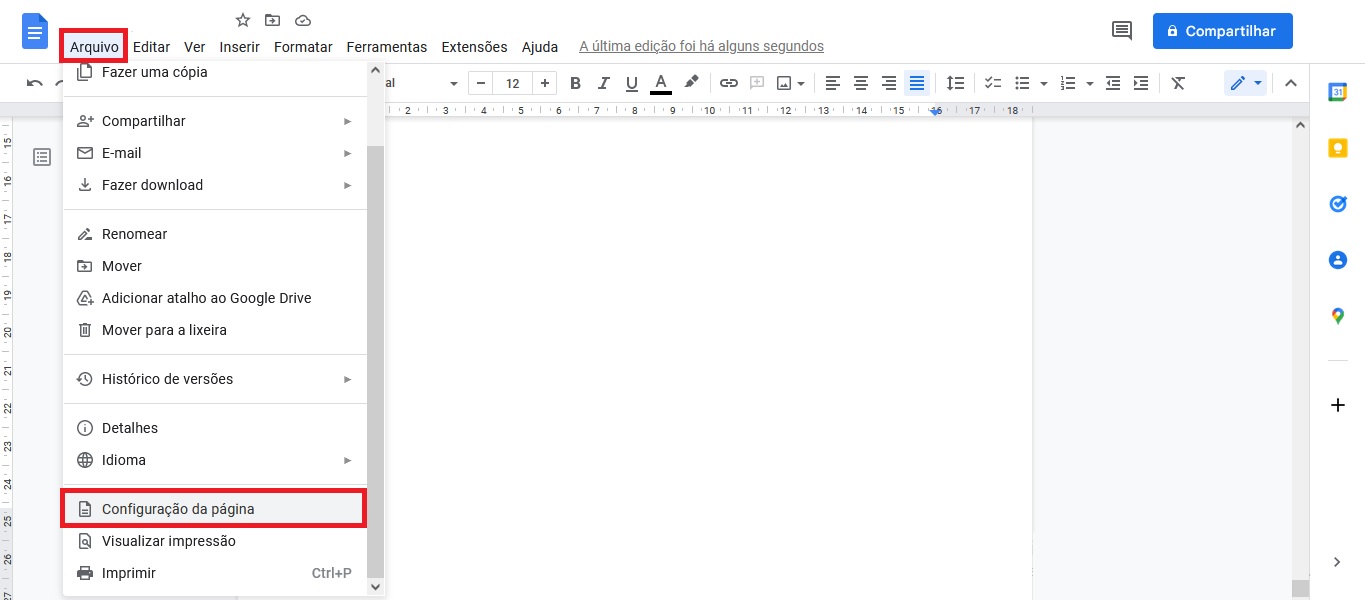Image resolution: width=1367 pixels, height=600 pixels.
Task: Toggle italic text formatting
Action: (x=603, y=83)
